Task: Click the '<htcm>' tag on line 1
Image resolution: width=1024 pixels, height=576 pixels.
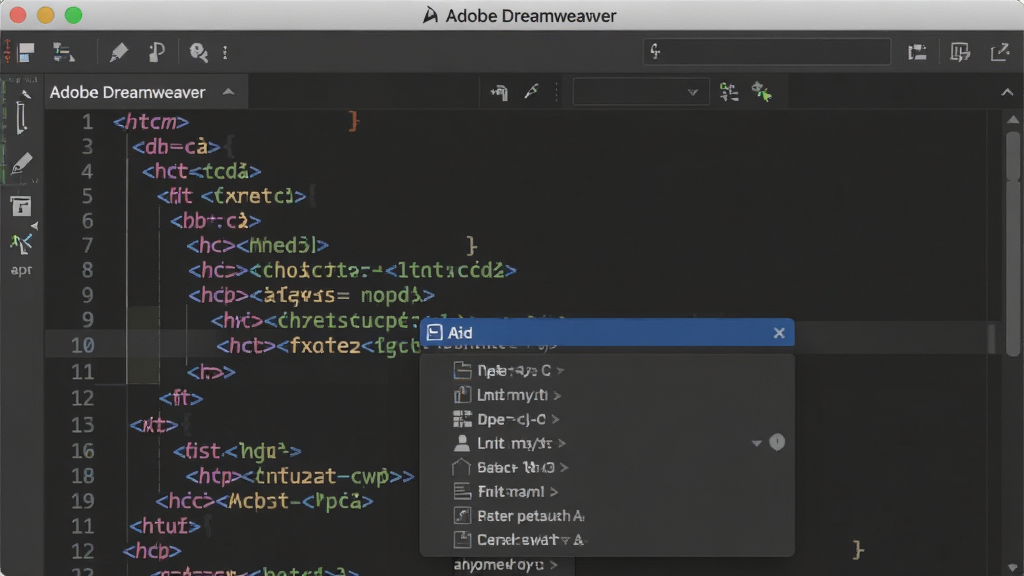Action: (151, 122)
